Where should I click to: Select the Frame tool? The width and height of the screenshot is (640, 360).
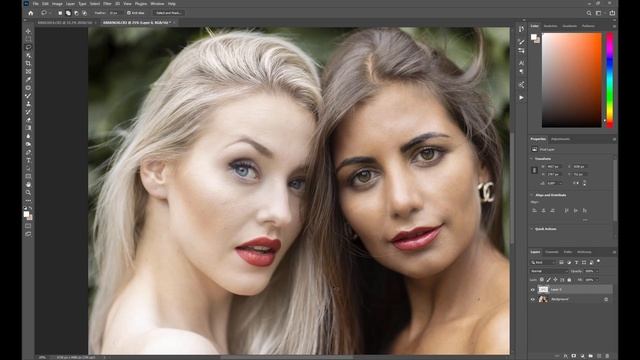point(28,72)
